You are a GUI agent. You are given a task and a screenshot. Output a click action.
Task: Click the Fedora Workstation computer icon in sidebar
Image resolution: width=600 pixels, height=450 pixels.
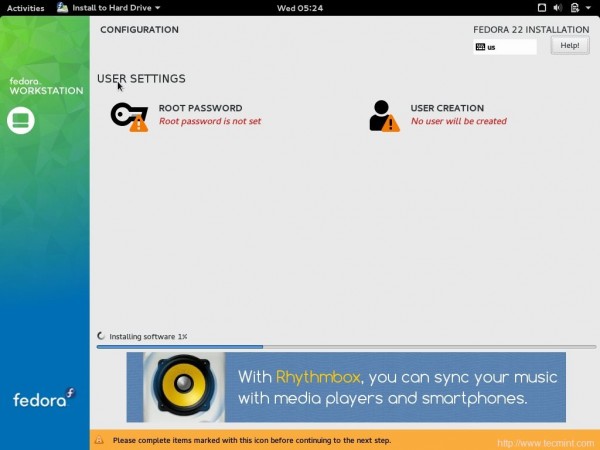[x=21, y=121]
